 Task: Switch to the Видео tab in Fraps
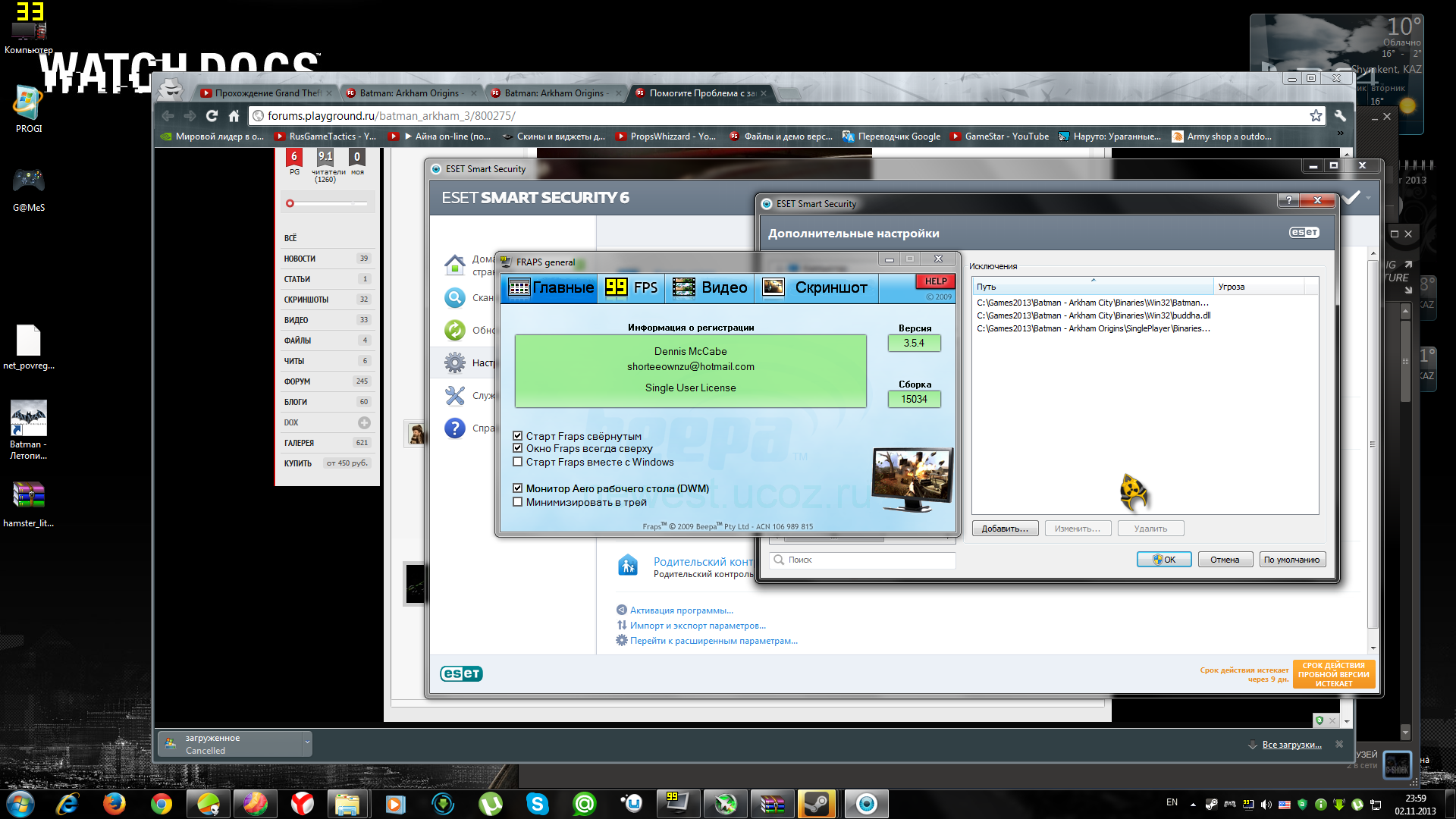pos(710,287)
